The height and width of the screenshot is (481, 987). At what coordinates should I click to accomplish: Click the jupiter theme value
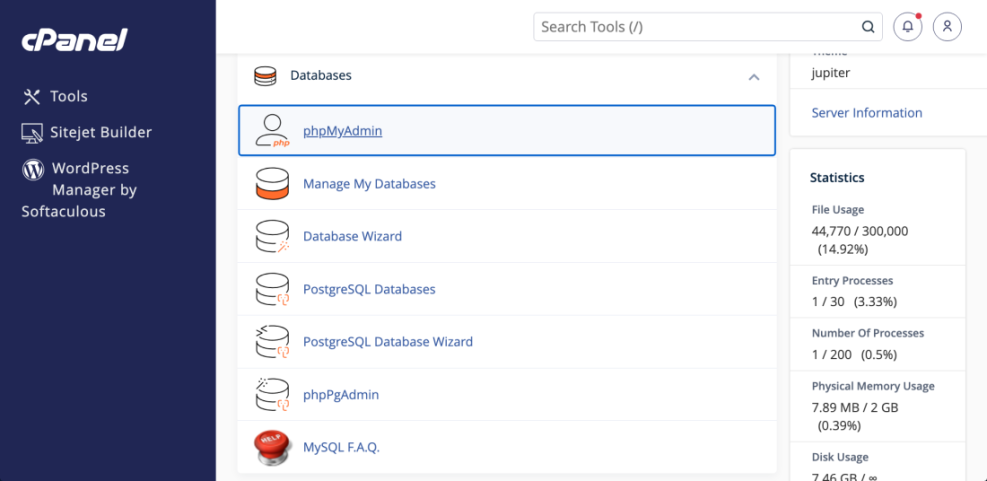(x=831, y=72)
